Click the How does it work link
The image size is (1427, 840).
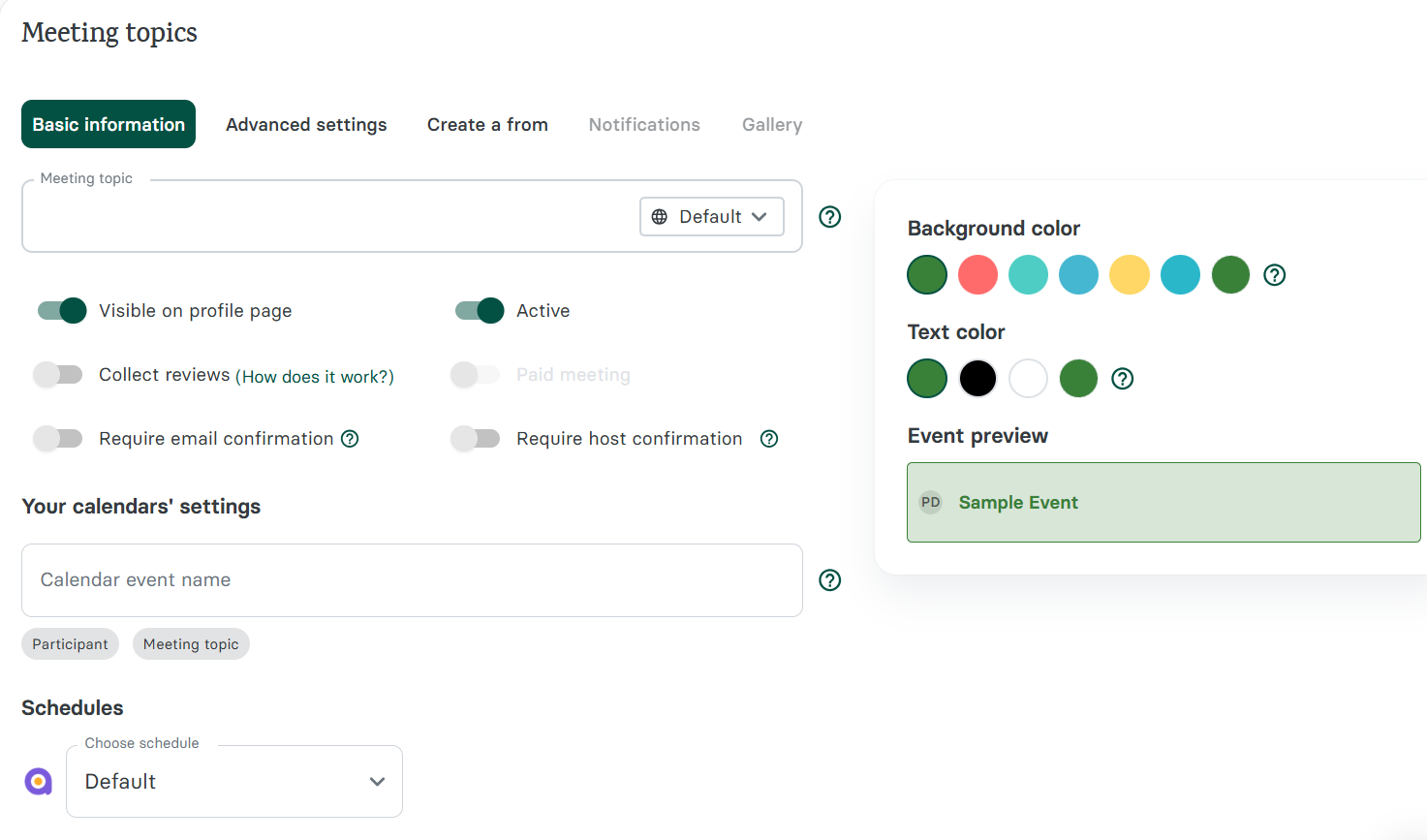pos(316,376)
